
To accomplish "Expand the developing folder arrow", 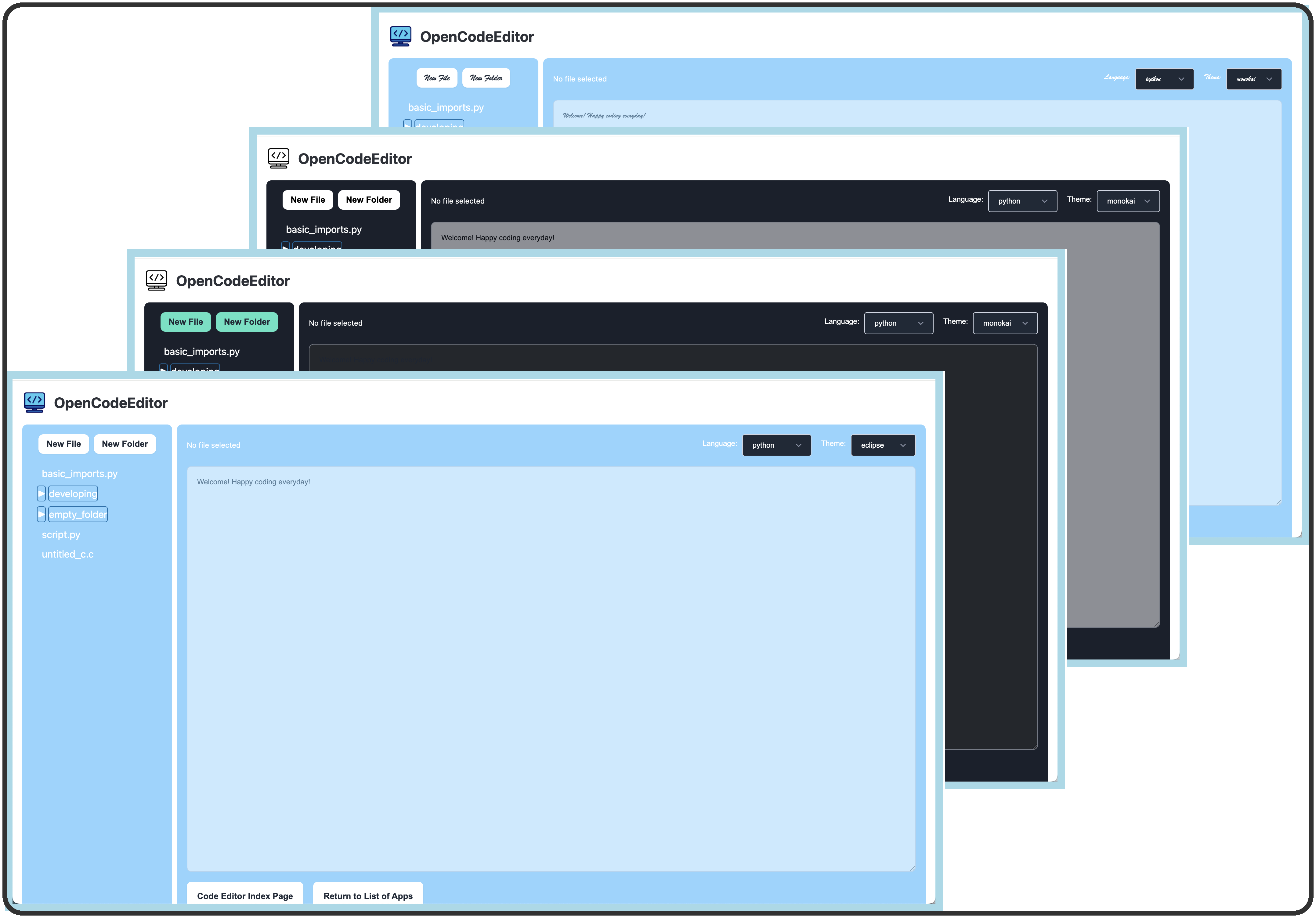I will 41,493.
